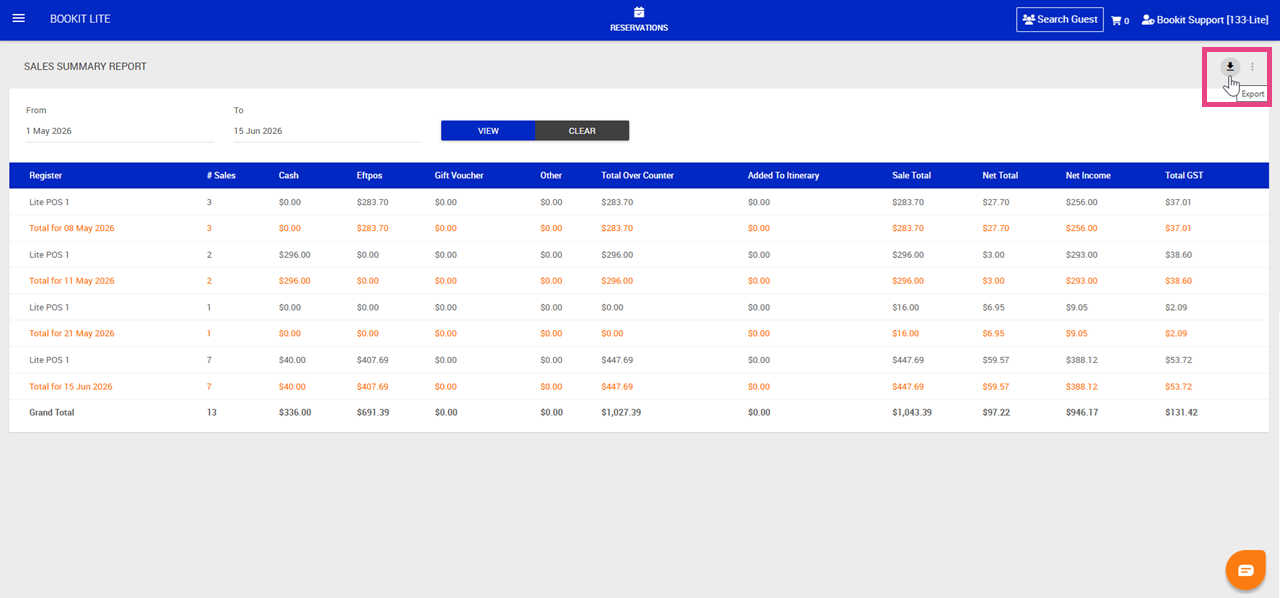Click the Other column header

pos(551,176)
